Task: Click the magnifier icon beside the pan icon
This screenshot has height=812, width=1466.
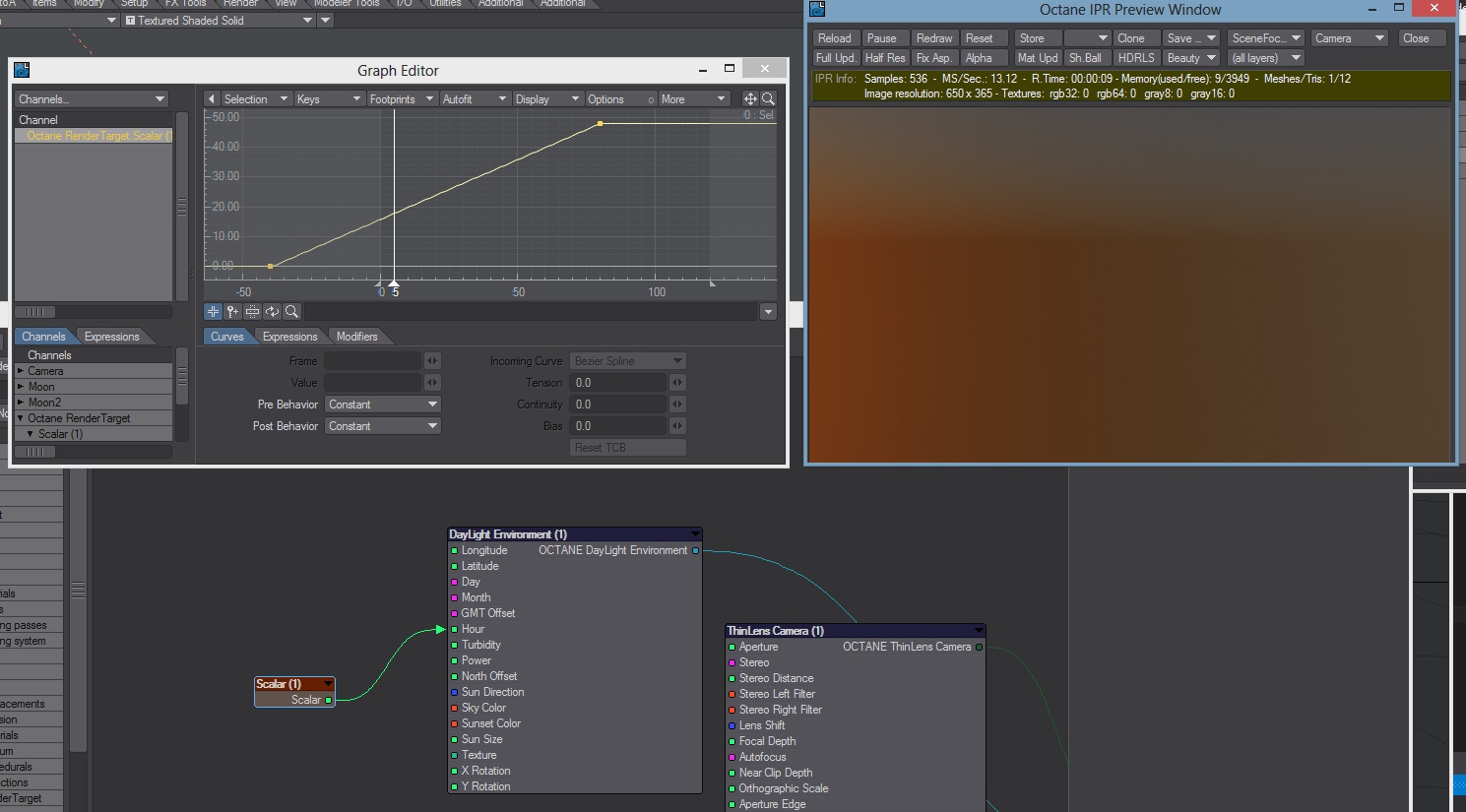Action: (768, 98)
